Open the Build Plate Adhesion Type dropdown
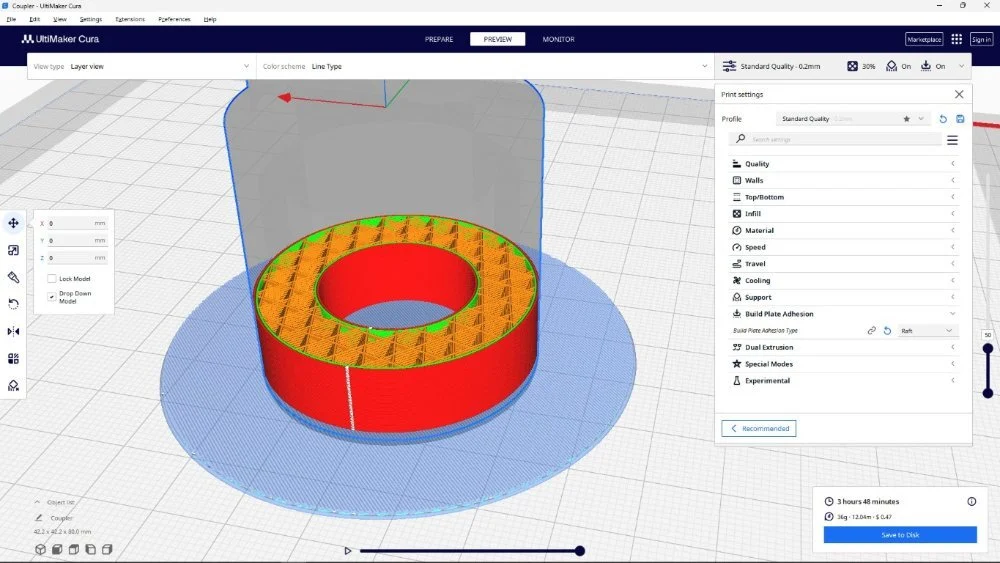The image size is (1000, 563). (x=927, y=330)
